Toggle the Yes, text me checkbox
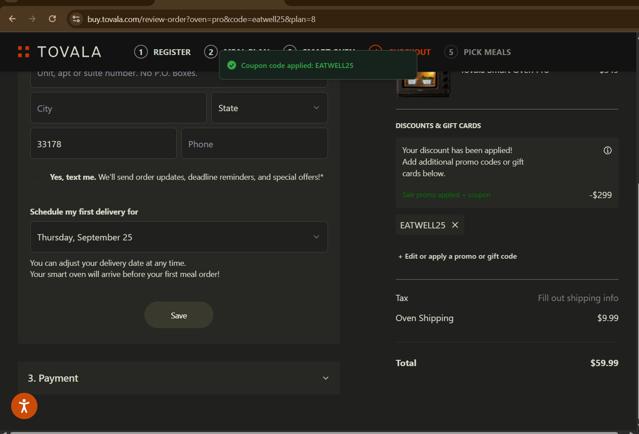The image size is (639, 434). (x=38, y=177)
